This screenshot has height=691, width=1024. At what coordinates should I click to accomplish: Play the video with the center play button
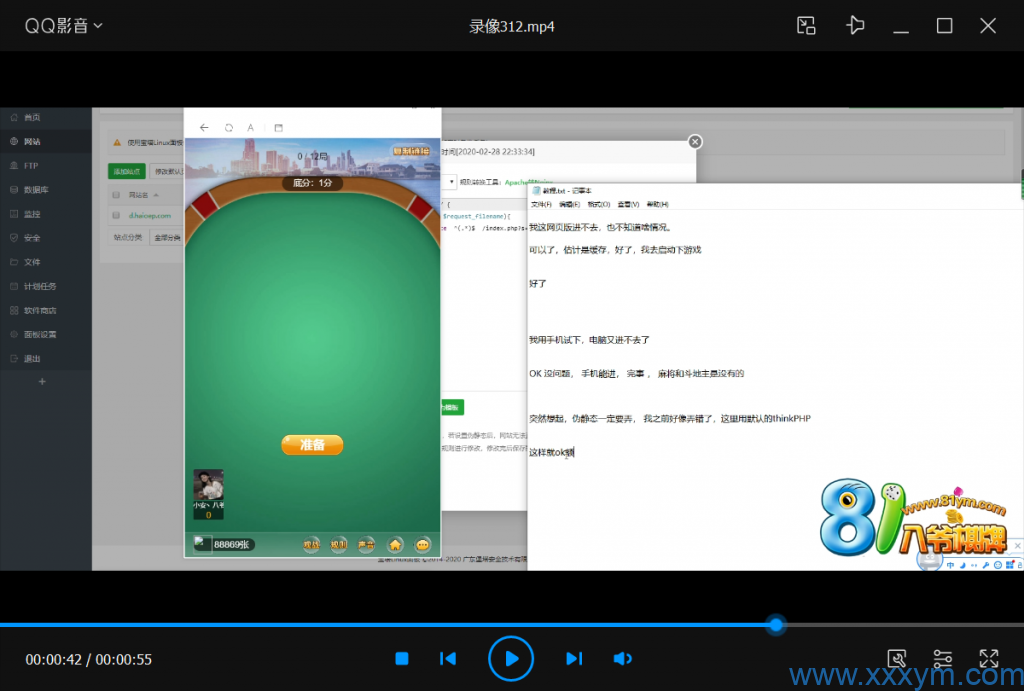tap(511, 658)
